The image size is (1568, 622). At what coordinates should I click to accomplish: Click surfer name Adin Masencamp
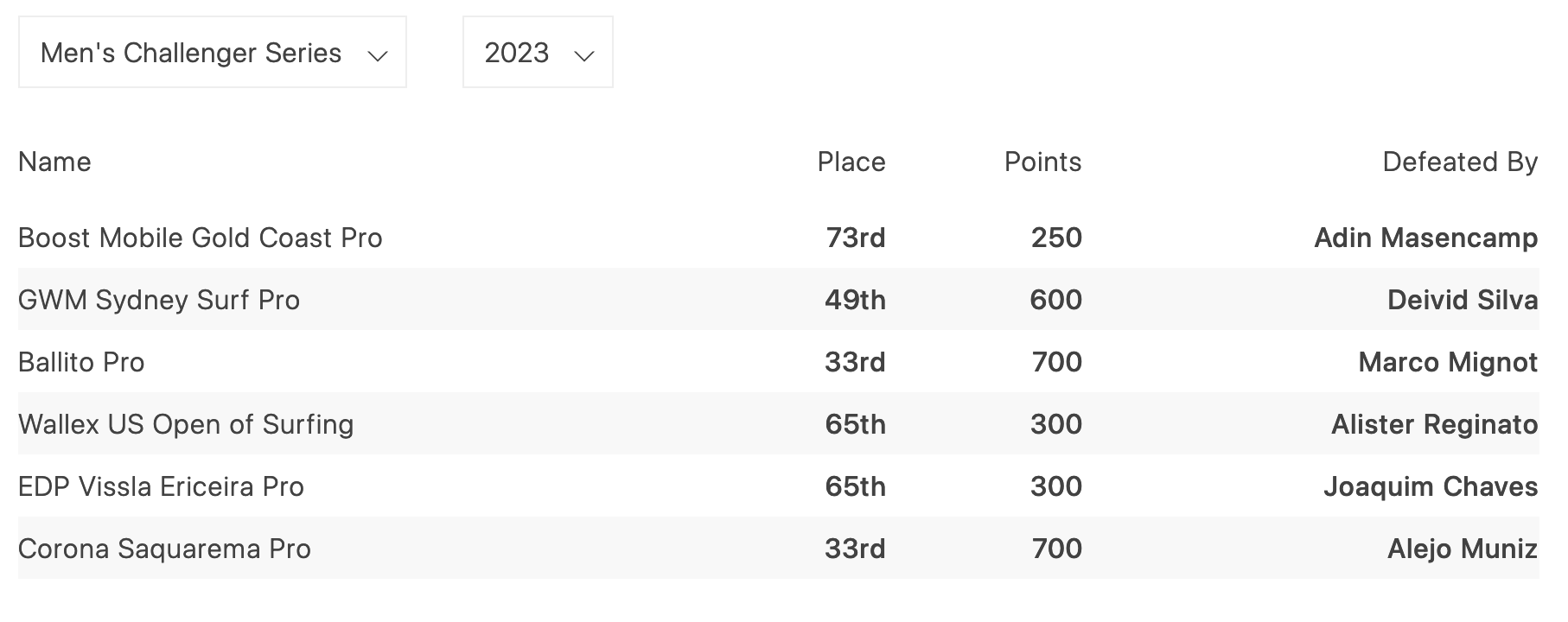pos(1425,238)
